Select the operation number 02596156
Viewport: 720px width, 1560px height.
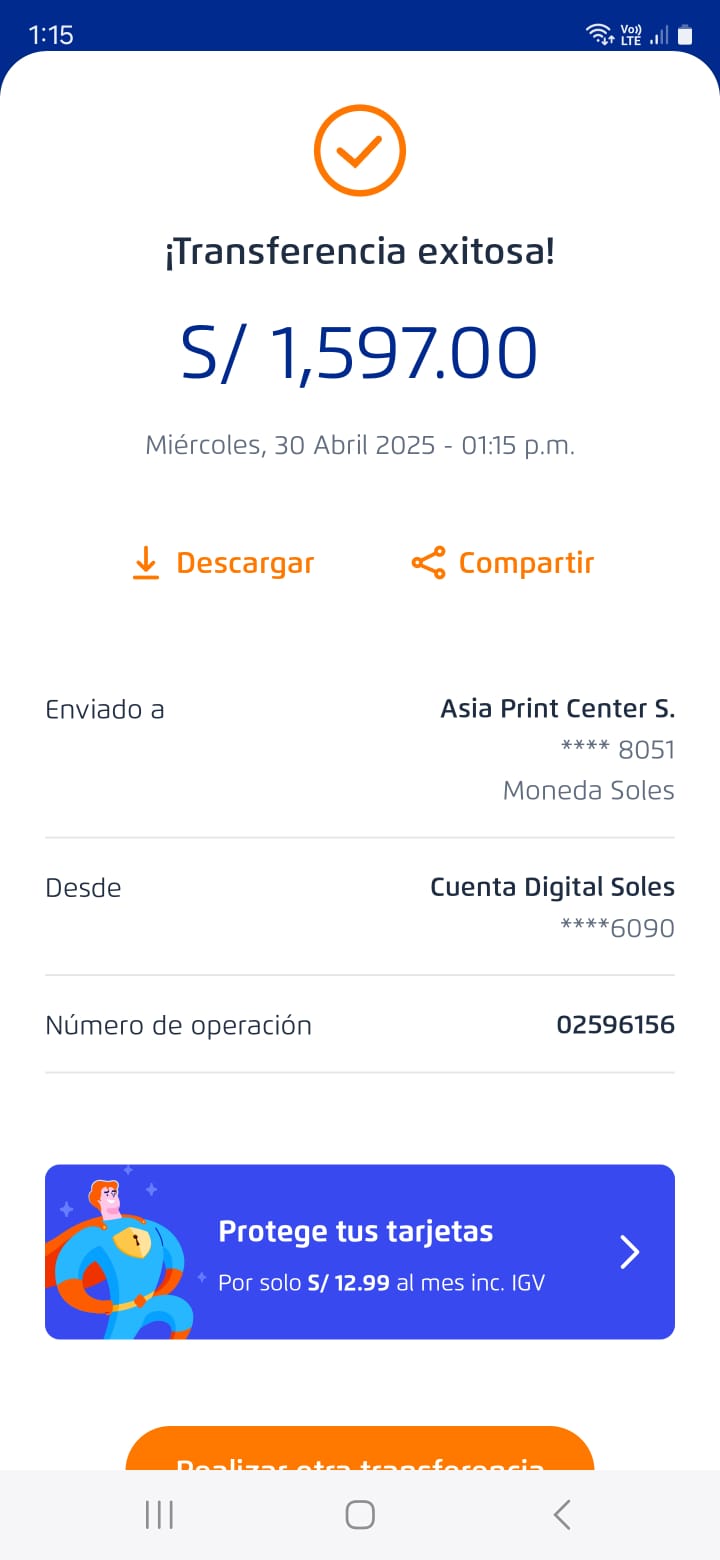tap(615, 1025)
